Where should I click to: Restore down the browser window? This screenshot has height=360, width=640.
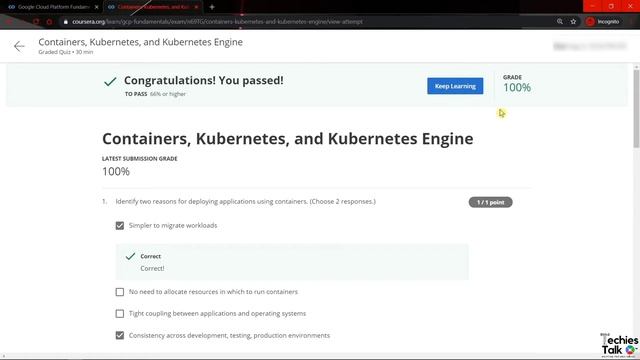[611, 6]
